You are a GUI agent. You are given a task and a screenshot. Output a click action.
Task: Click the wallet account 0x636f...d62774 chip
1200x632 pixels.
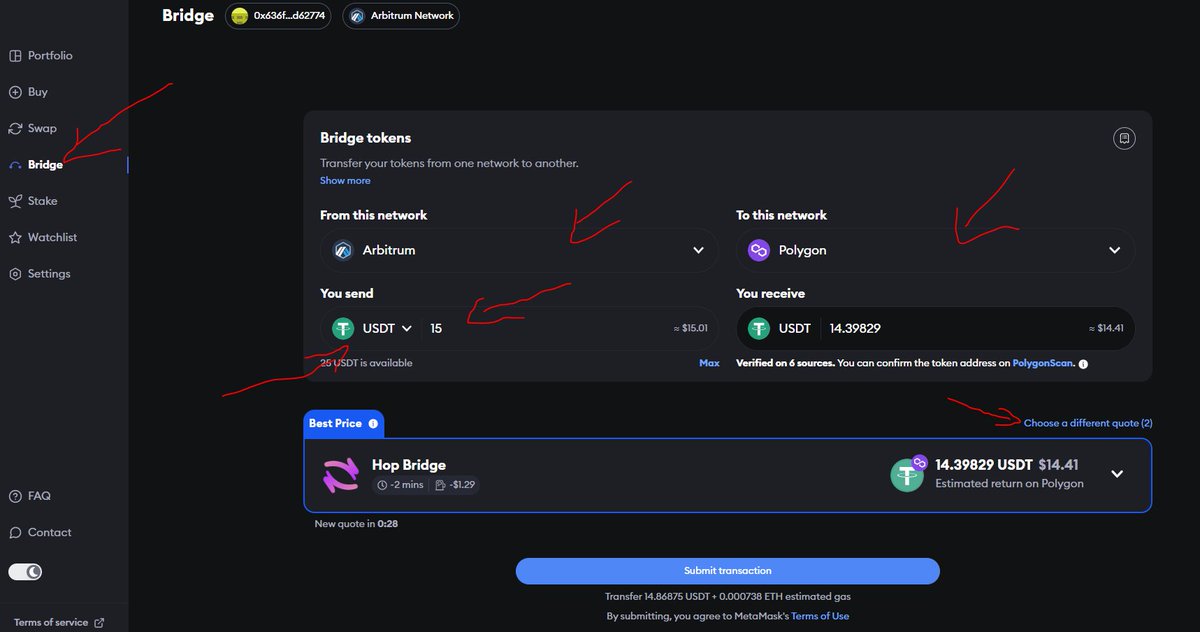point(278,15)
